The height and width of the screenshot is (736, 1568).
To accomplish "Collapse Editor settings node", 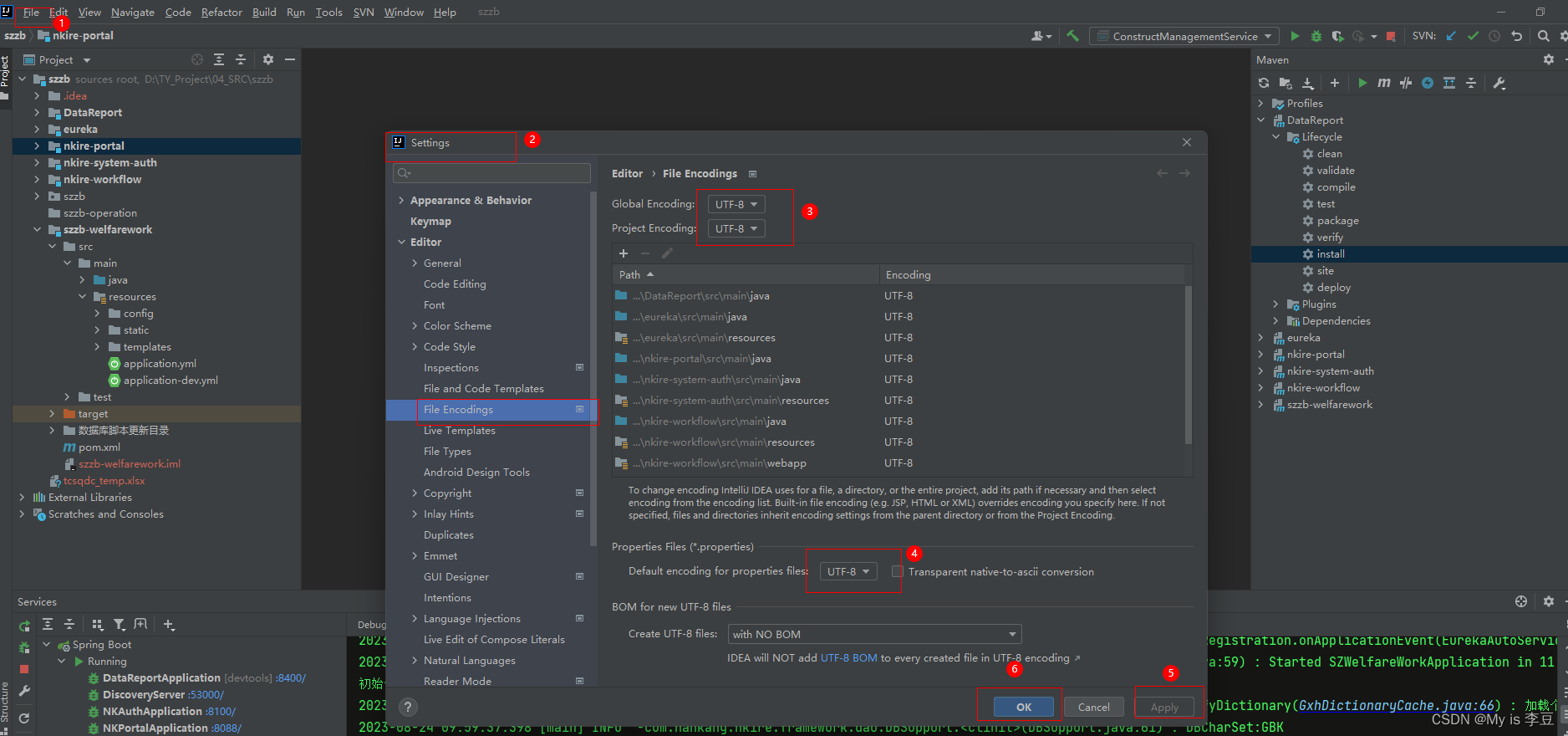I will coord(402,242).
